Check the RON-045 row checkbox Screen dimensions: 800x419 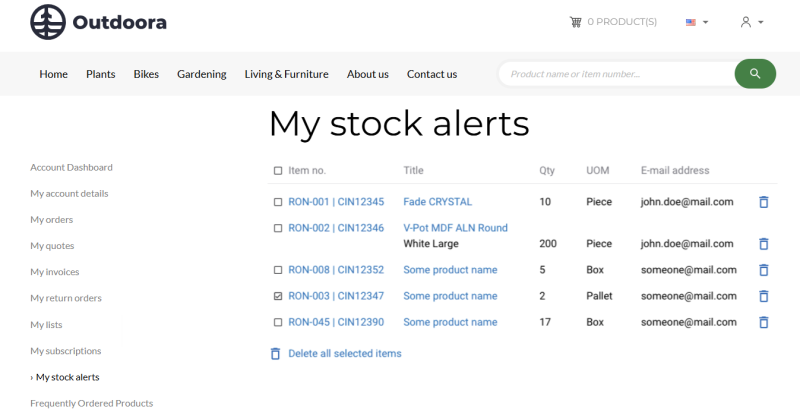click(x=278, y=323)
